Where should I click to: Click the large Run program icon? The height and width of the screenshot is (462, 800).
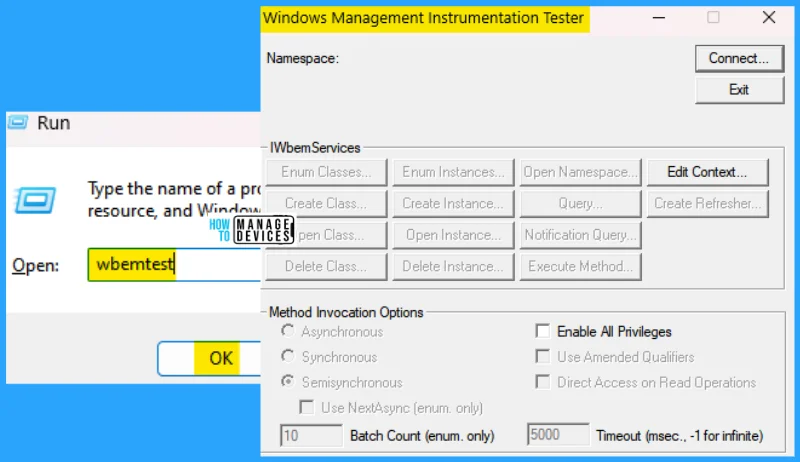35,200
